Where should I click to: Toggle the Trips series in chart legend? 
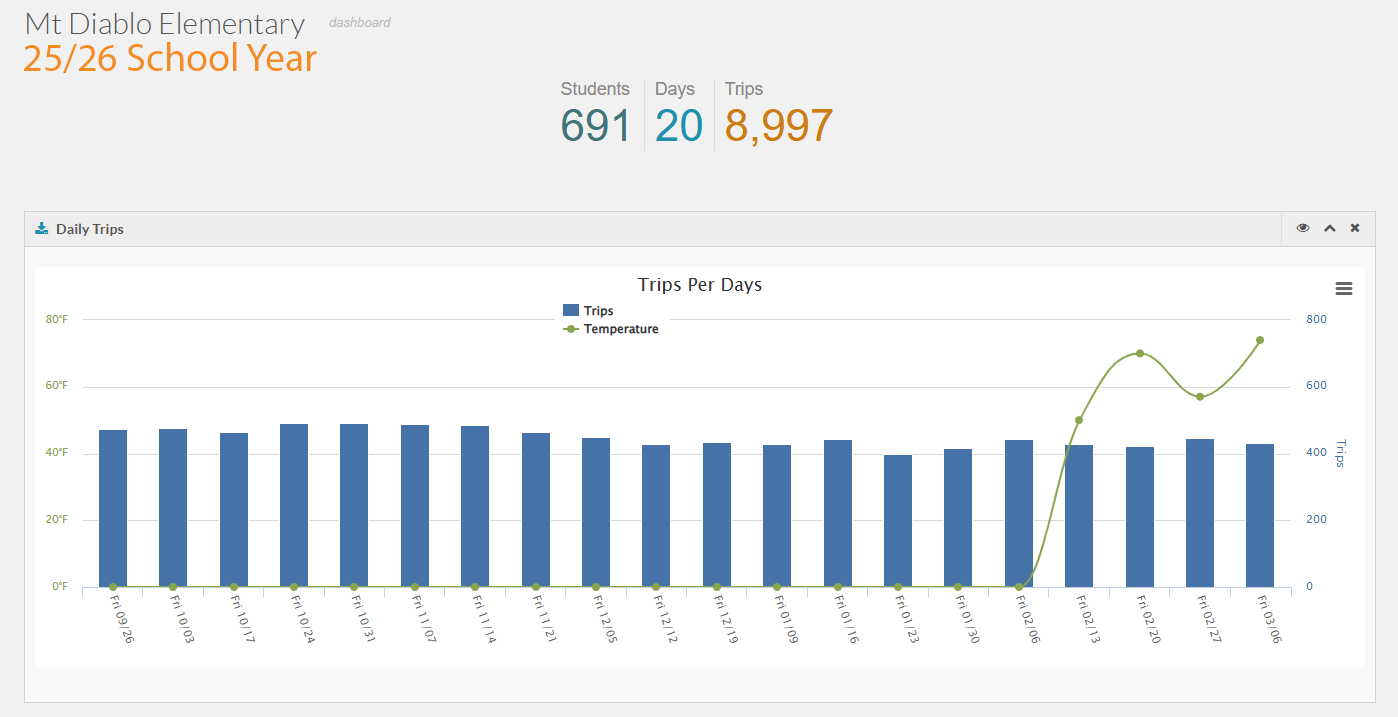pos(598,311)
